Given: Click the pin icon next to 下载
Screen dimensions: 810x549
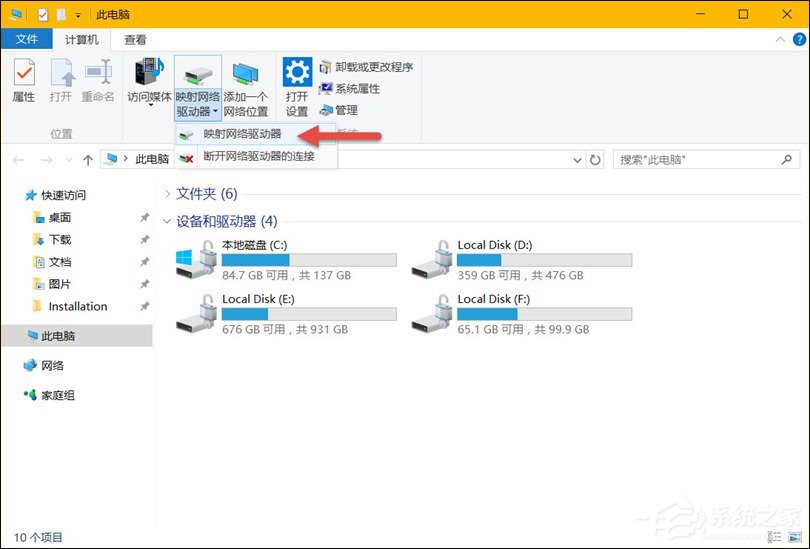Looking at the screenshot, I should [x=145, y=240].
